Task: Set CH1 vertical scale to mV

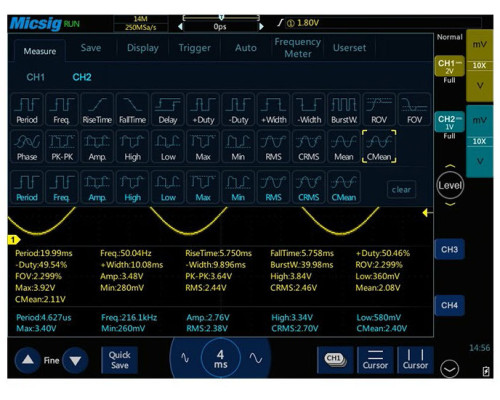Action: [479, 45]
